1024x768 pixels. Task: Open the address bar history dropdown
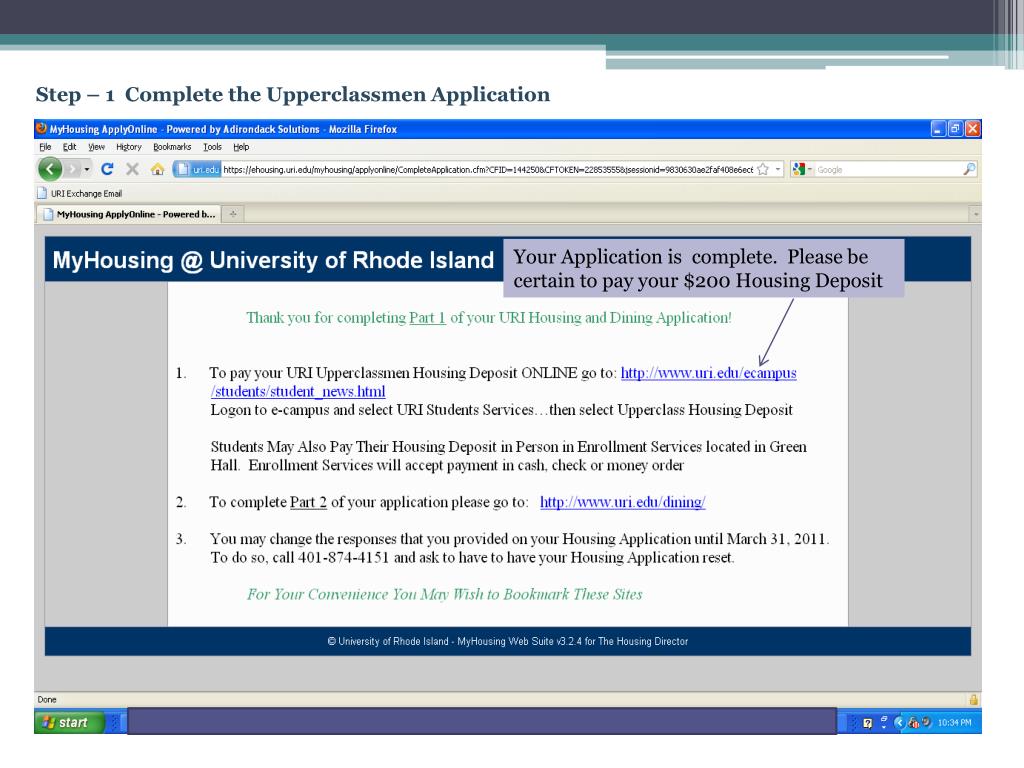777,170
